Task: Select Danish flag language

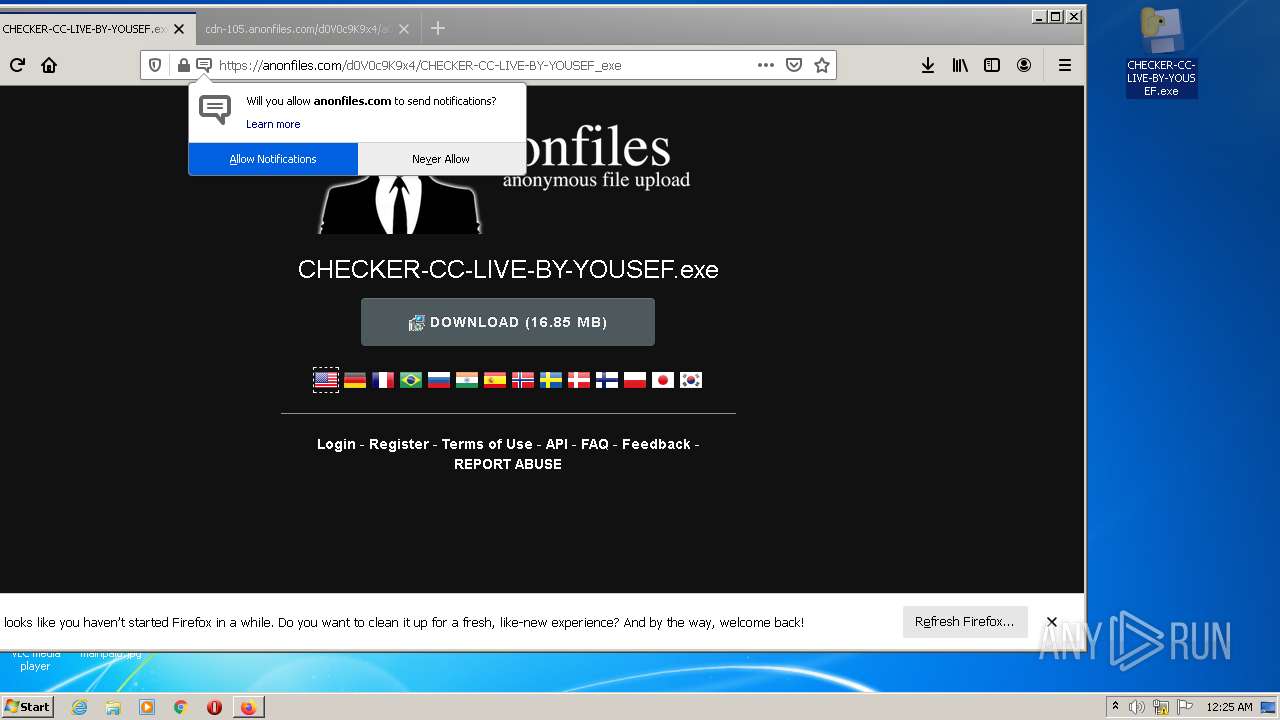Action: [x=579, y=380]
